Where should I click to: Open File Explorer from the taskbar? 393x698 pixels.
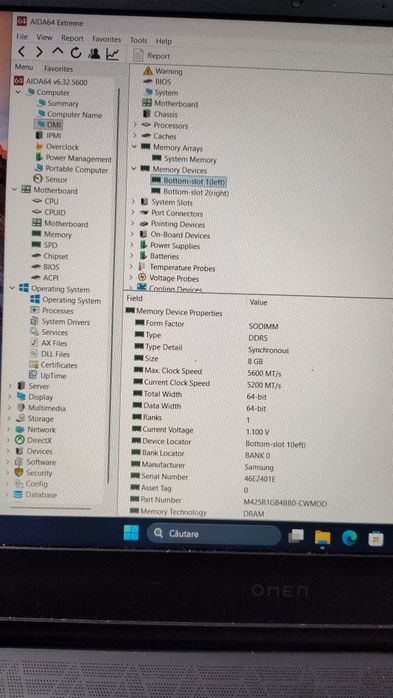(x=322, y=537)
